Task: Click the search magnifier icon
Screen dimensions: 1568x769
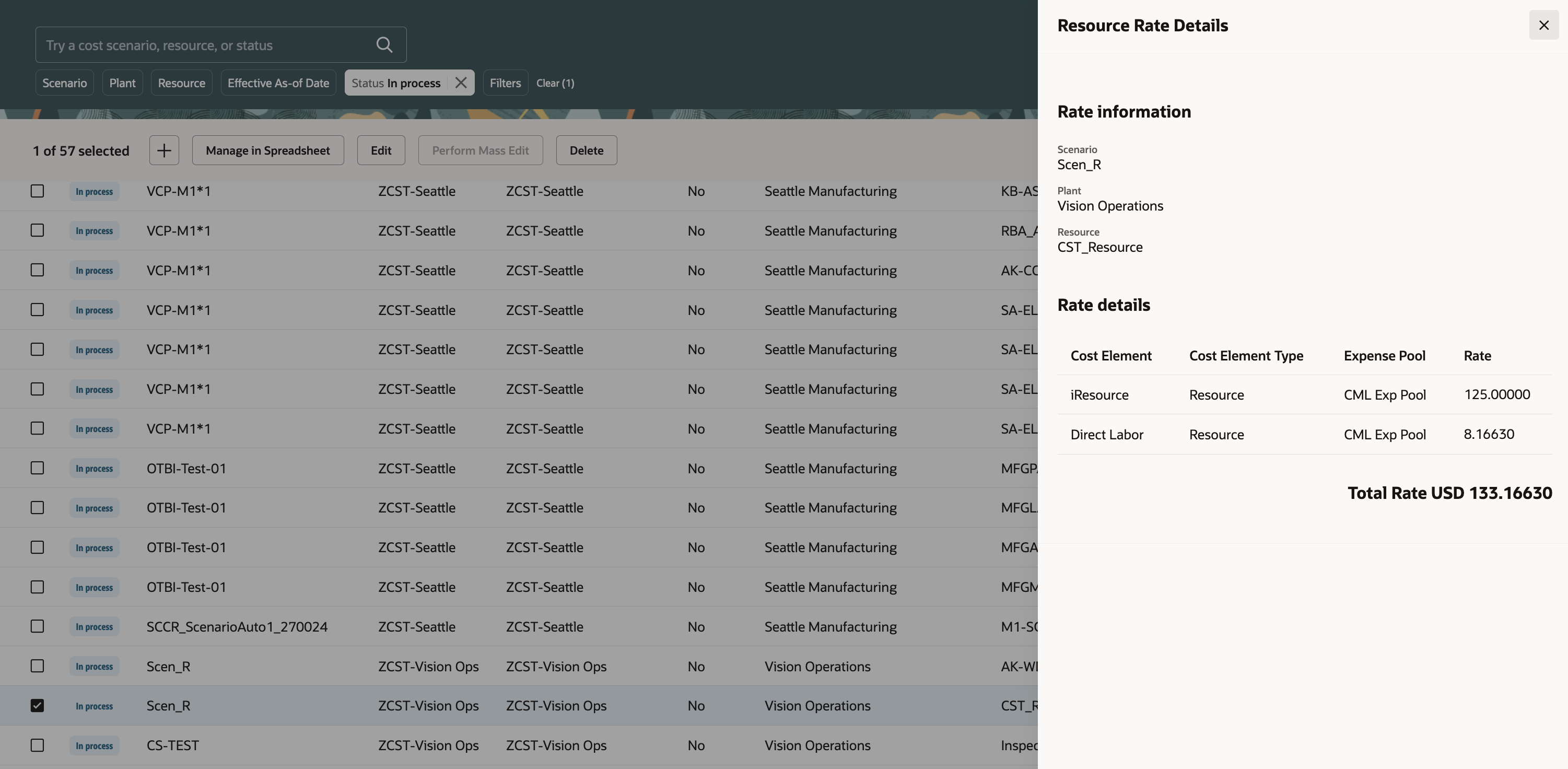Action: [x=384, y=44]
